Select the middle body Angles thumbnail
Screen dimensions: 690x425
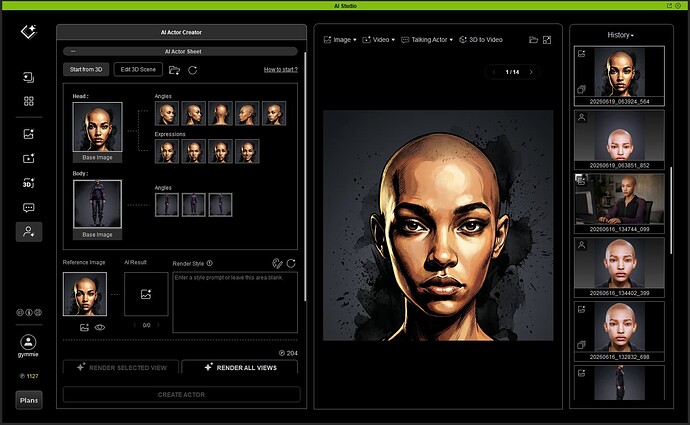click(194, 205)
